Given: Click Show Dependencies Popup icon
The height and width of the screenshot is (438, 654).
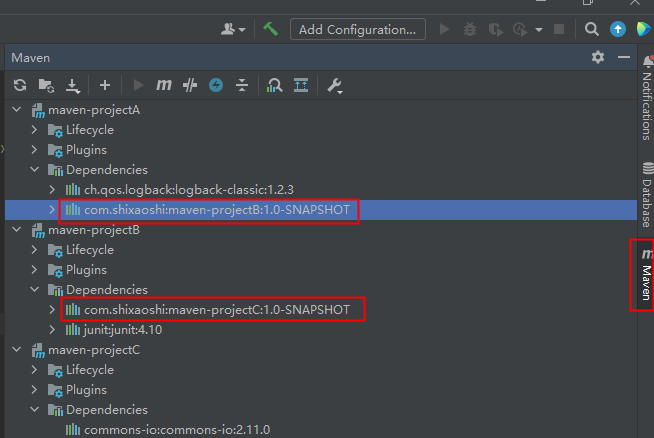Looking at the screenshot, I should point(301,85).
